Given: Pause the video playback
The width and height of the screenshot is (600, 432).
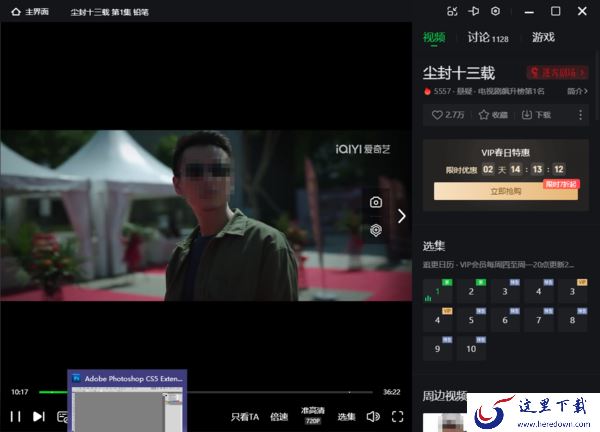Looking at the screenshot, I should (15, 416).
